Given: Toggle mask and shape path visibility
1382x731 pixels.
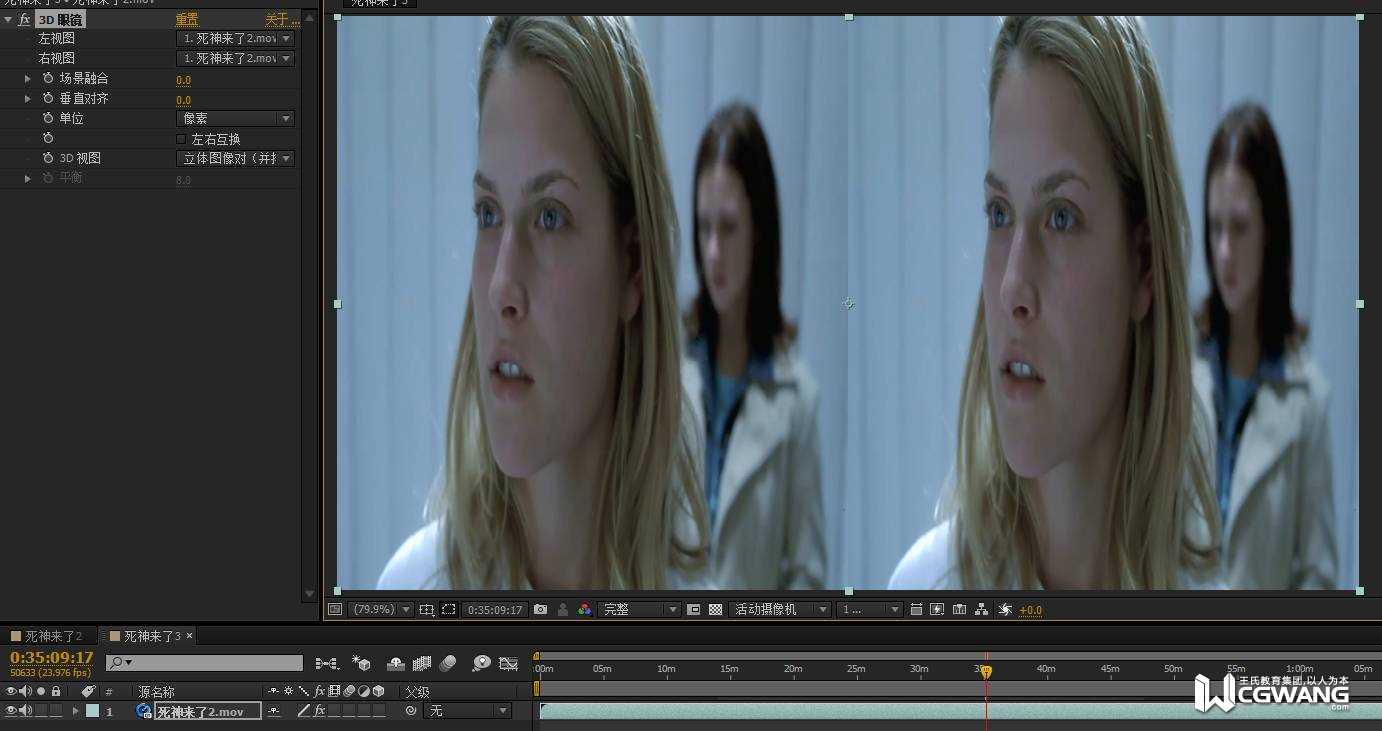Looking at the screenshot, I should 449,609.
